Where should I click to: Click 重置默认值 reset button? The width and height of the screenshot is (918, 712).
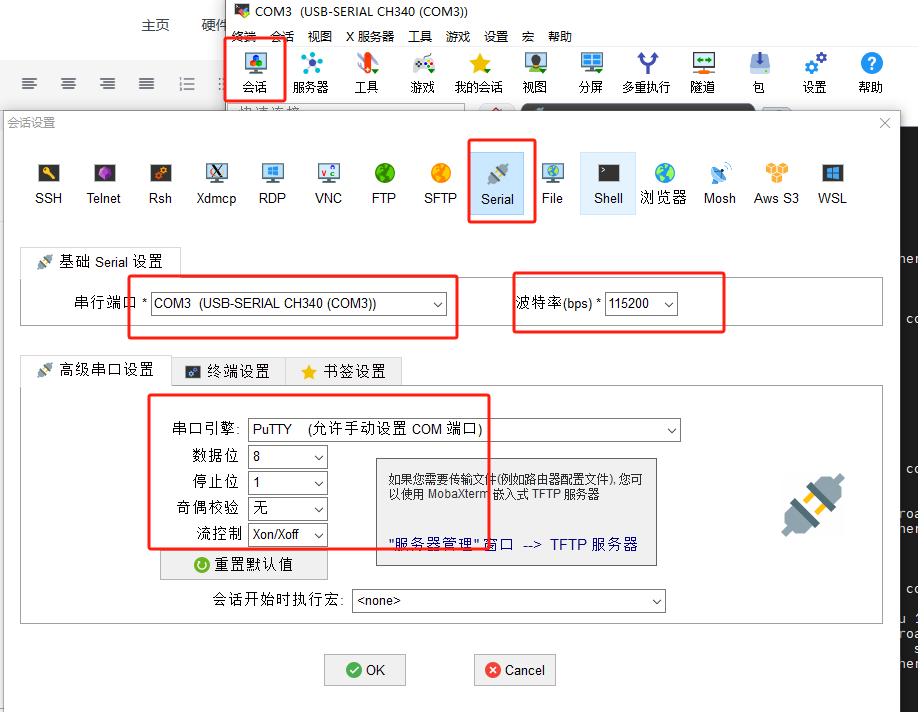coord(244,564)
